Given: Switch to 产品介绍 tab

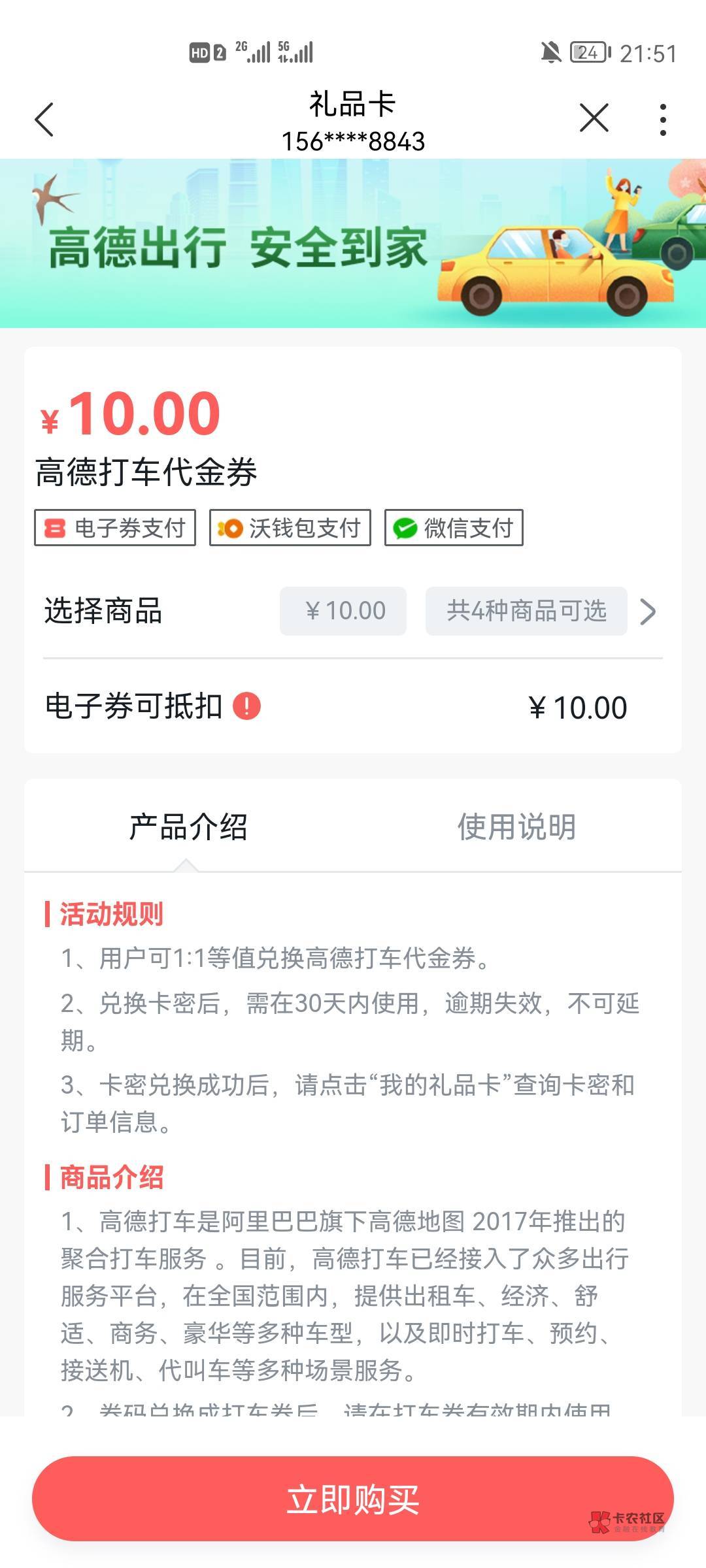Looking at the screenshot, I should [188, 827].
